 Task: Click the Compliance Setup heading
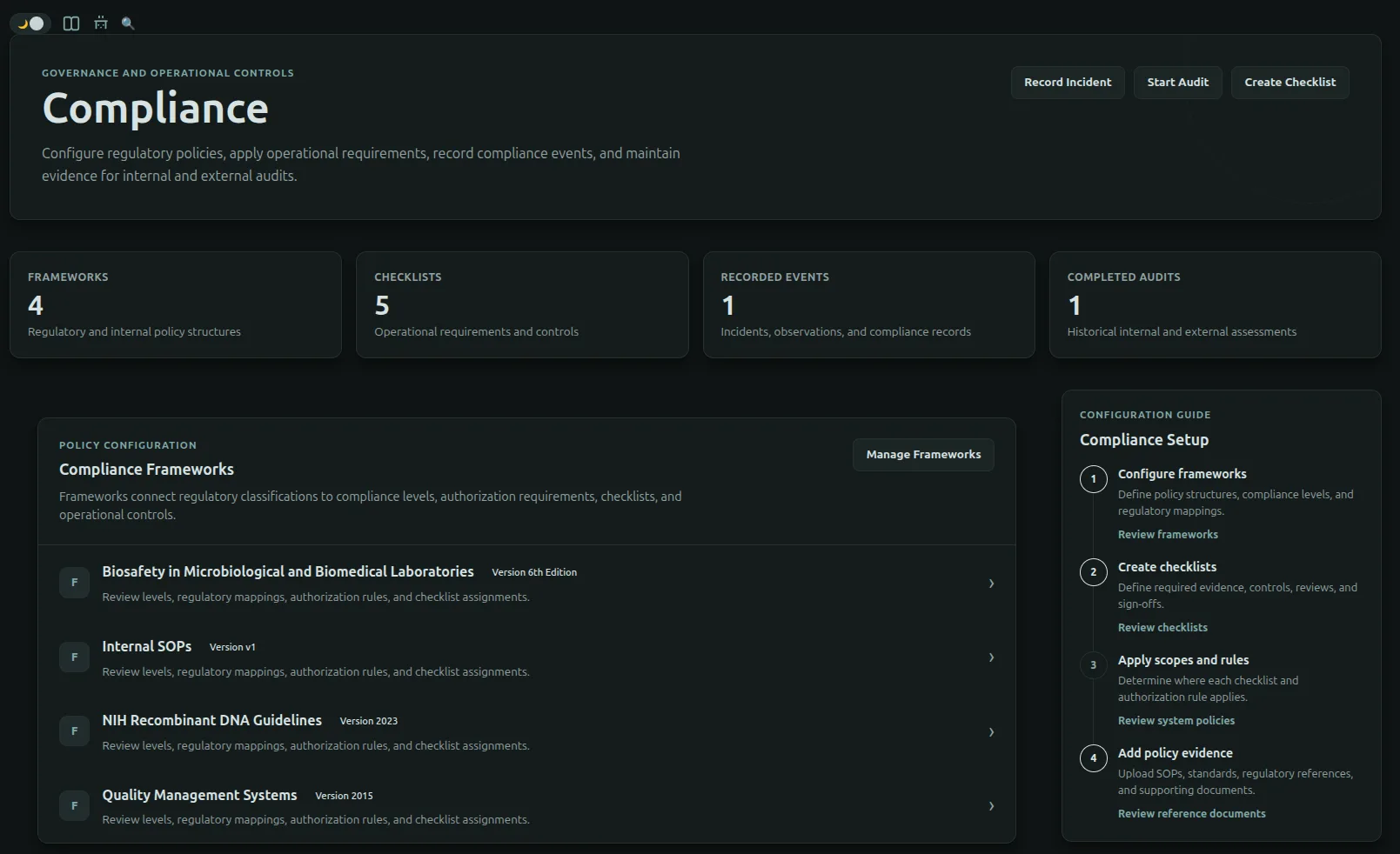tap(1144, 440)
